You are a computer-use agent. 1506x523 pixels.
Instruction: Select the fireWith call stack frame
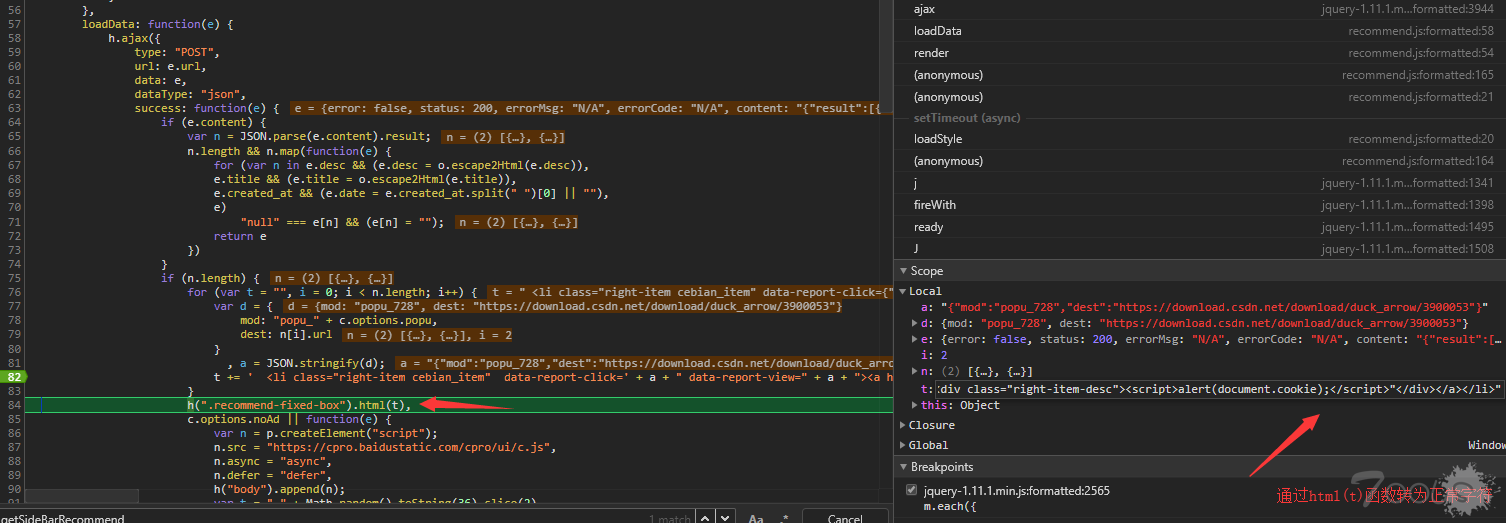click(x=1200, y=205)
